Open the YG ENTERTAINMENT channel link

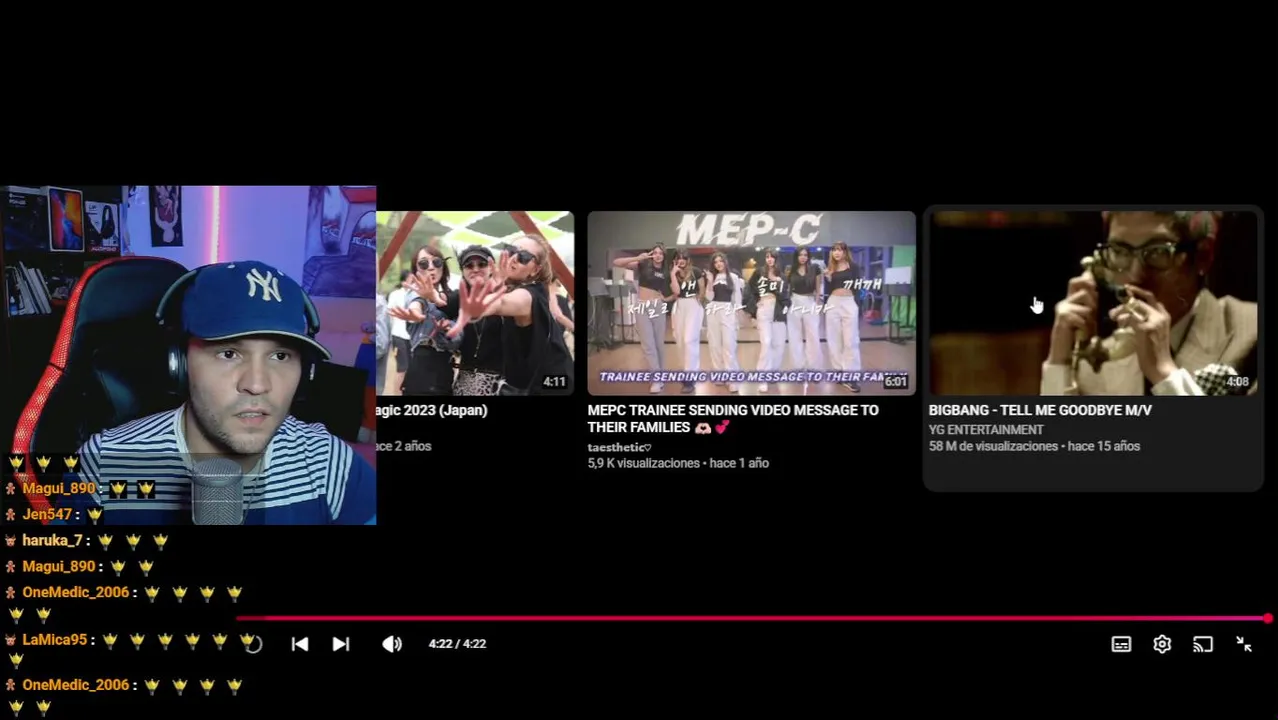986,430
